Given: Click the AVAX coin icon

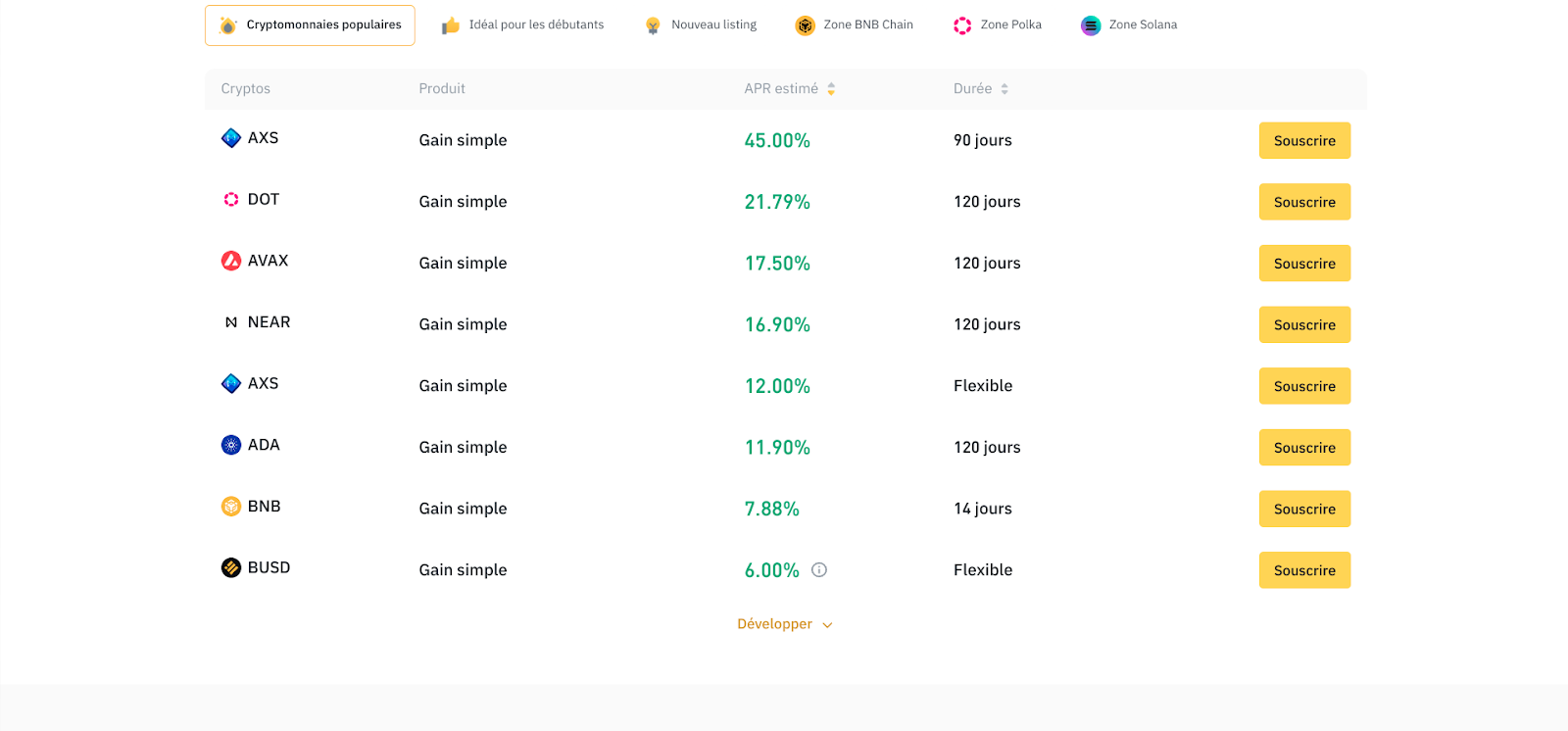Looking at the screenshot, I should click(231, 261).
